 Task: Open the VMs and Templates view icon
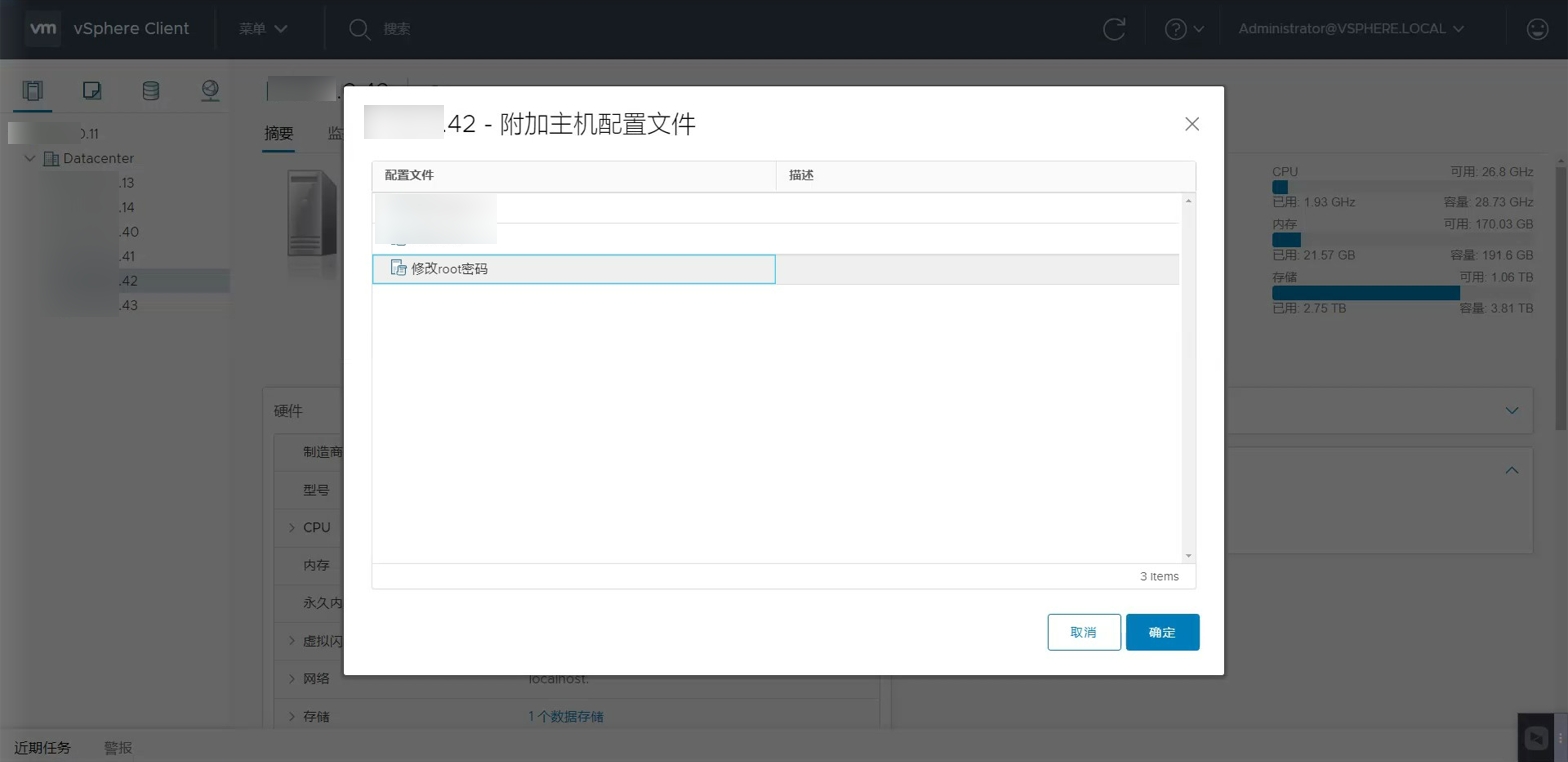click(91, 91)
